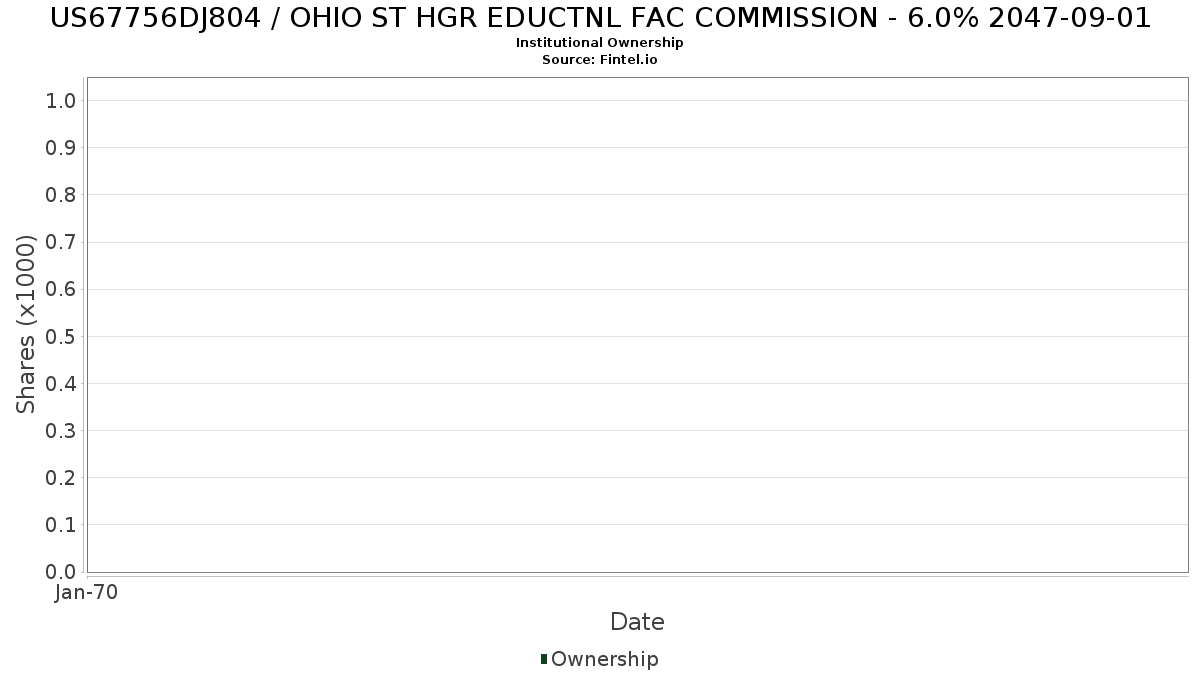The image size is (1200, 675).
Task: Click the Ownership legend color swatch
Action: click(x=544, y=659)
